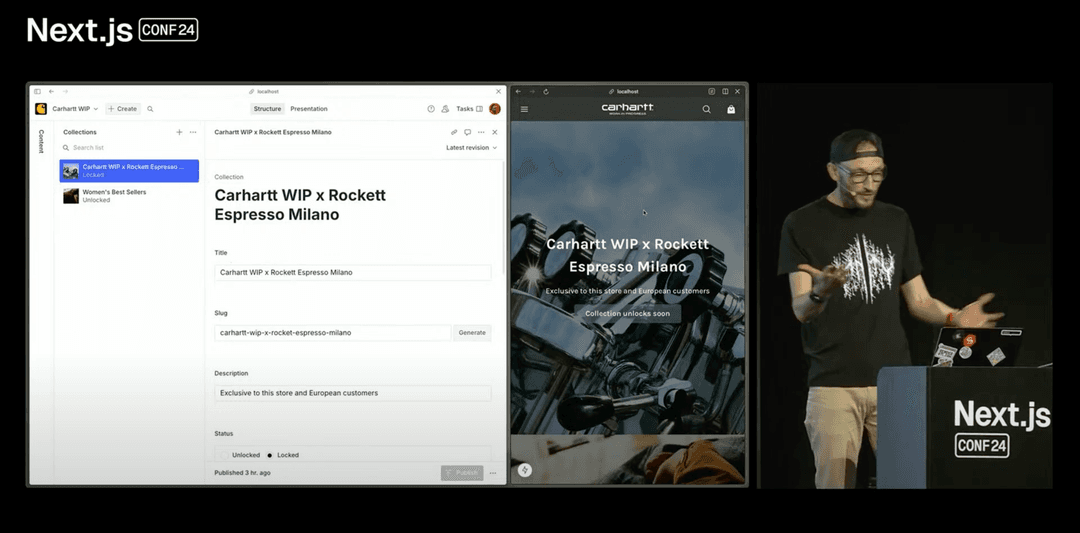Open document pane three-dots menu
1080x533 pixels.
(481, 132)
